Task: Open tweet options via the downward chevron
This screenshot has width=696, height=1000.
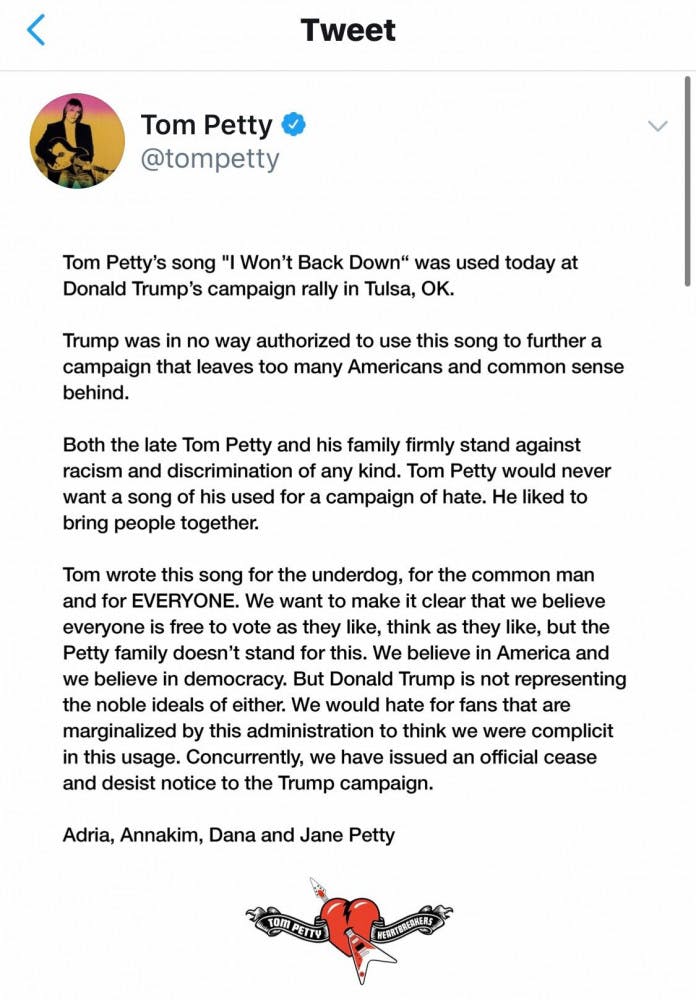Action: click(x=657, y=127)
